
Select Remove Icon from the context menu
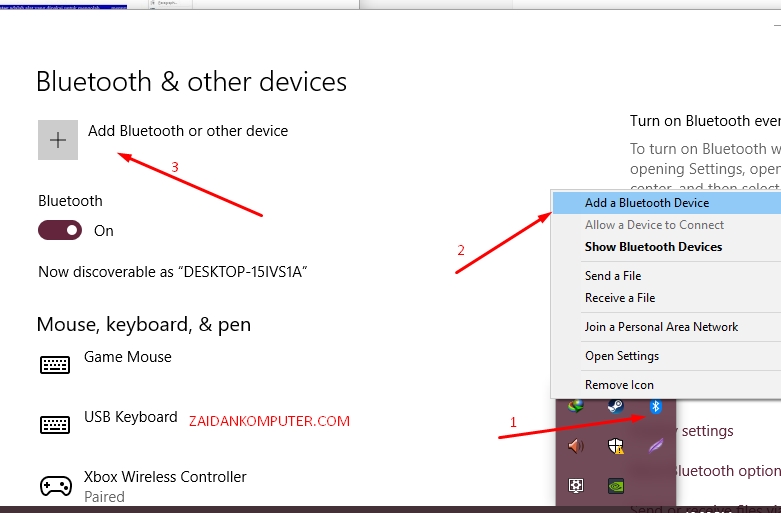pyautogui.click(x=667, y=385)
